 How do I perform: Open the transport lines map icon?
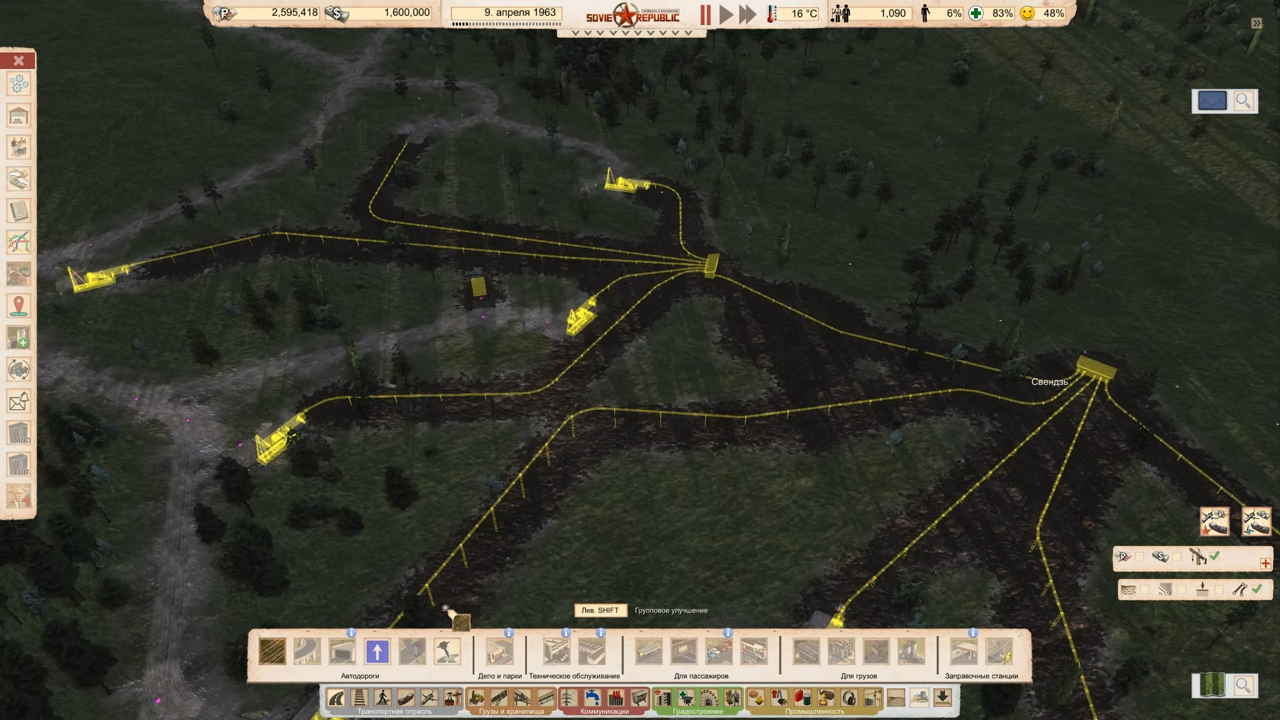[19, 243]
